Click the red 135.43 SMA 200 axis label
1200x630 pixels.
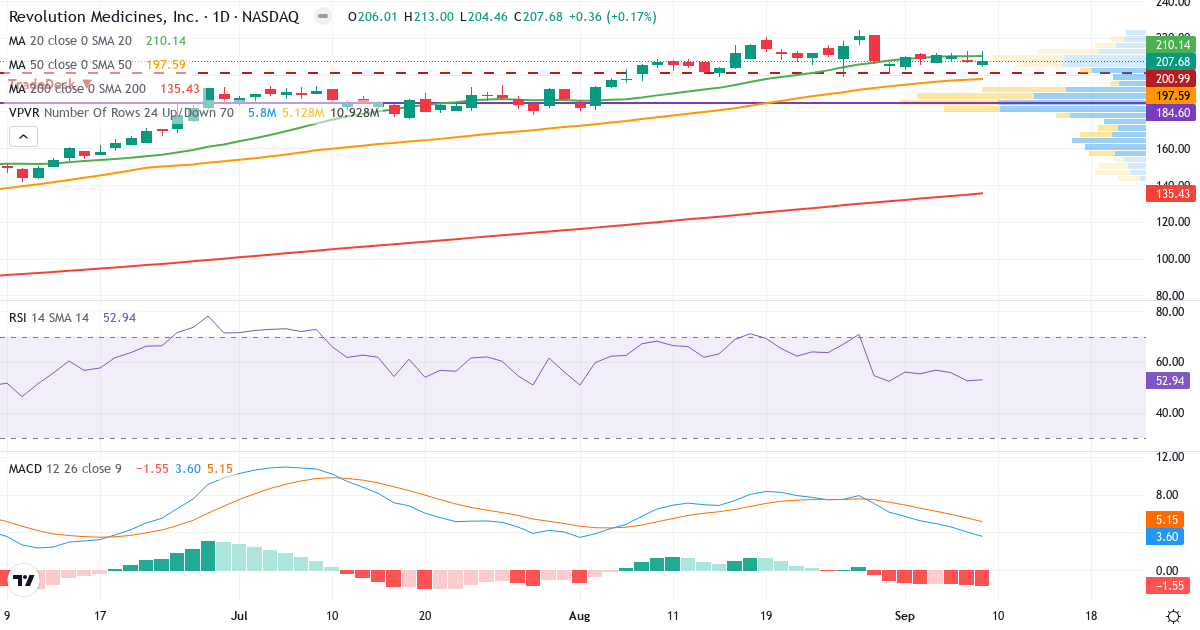pyautogui.click(x=1171, y=194)
